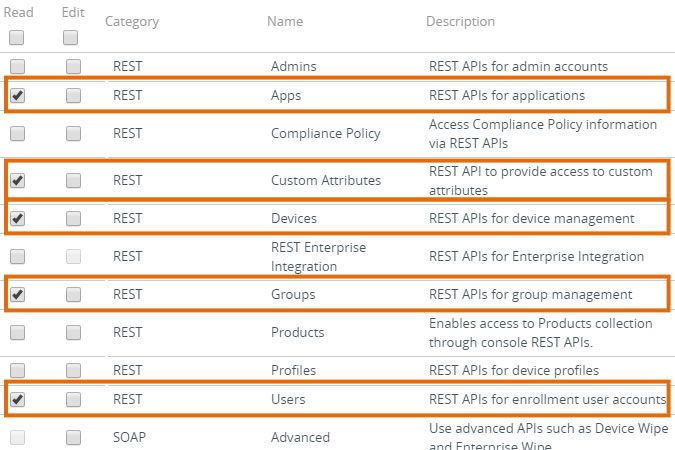The image size is (675, 450).
Task: Uncheck Read access for Groups row
Action: tap(17, 294)
